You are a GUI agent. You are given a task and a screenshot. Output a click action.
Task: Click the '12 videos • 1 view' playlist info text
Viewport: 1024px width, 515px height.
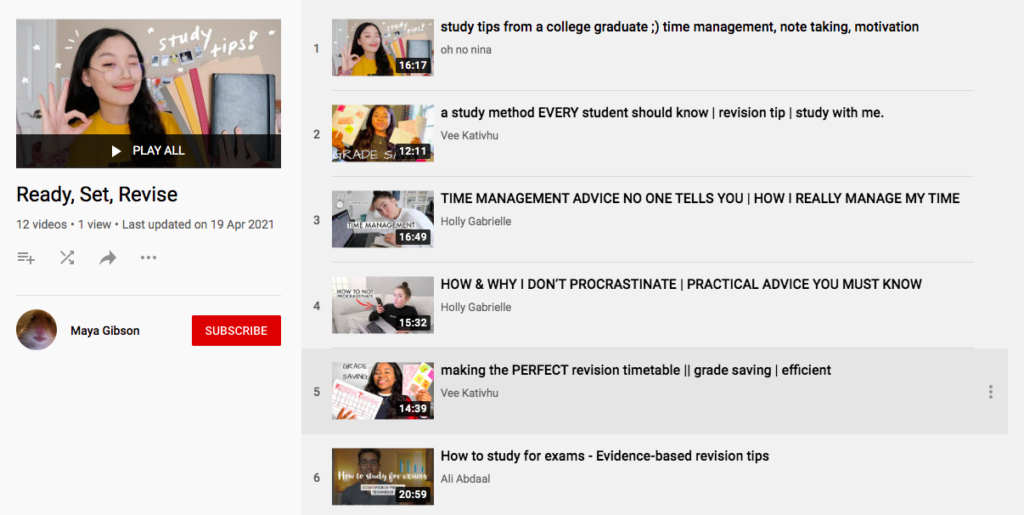(64, 225)
